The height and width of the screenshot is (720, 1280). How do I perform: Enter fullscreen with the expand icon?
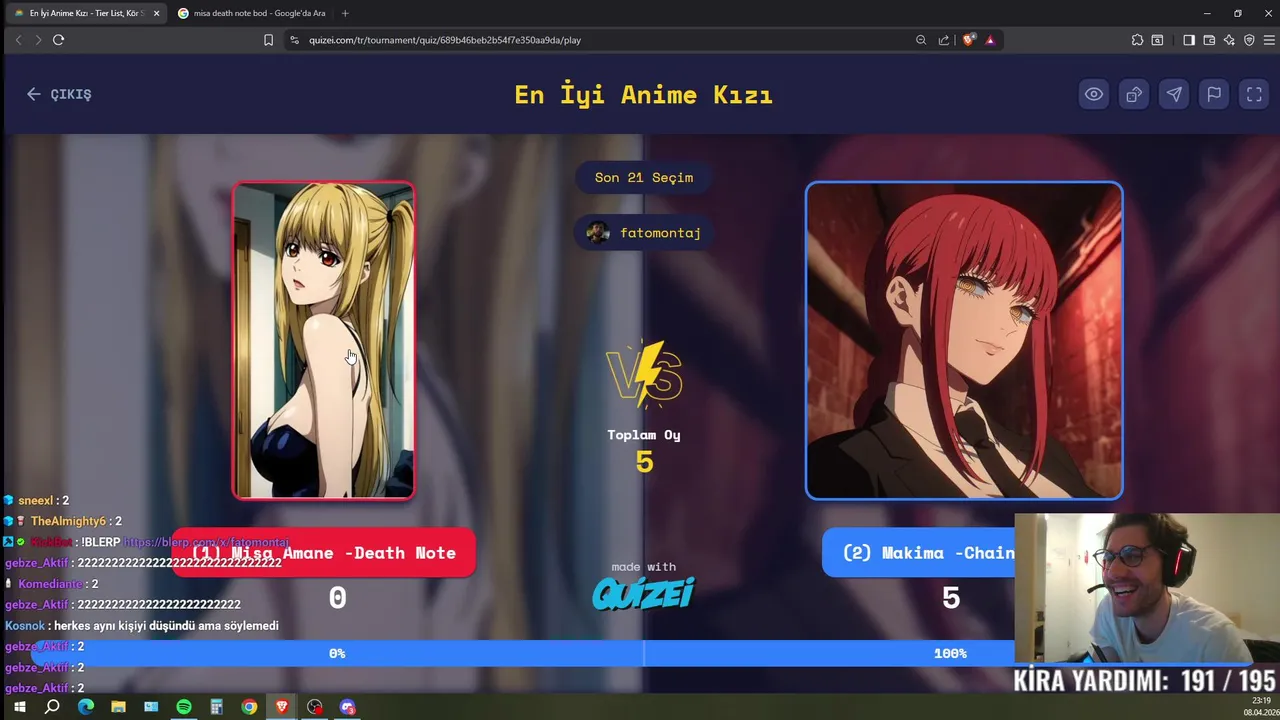coord(1254,94)
